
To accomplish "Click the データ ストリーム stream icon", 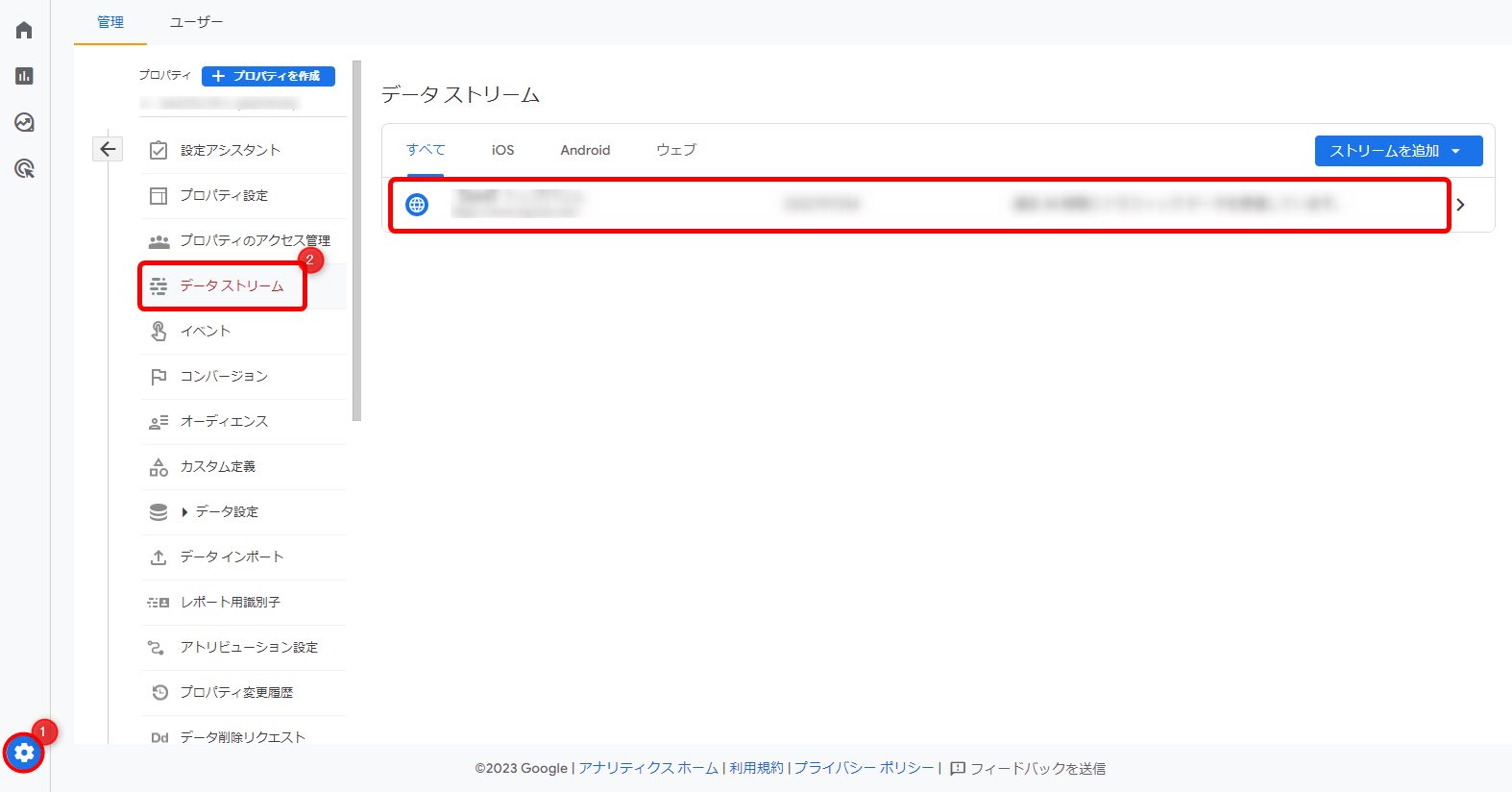I will coord(159,285).
